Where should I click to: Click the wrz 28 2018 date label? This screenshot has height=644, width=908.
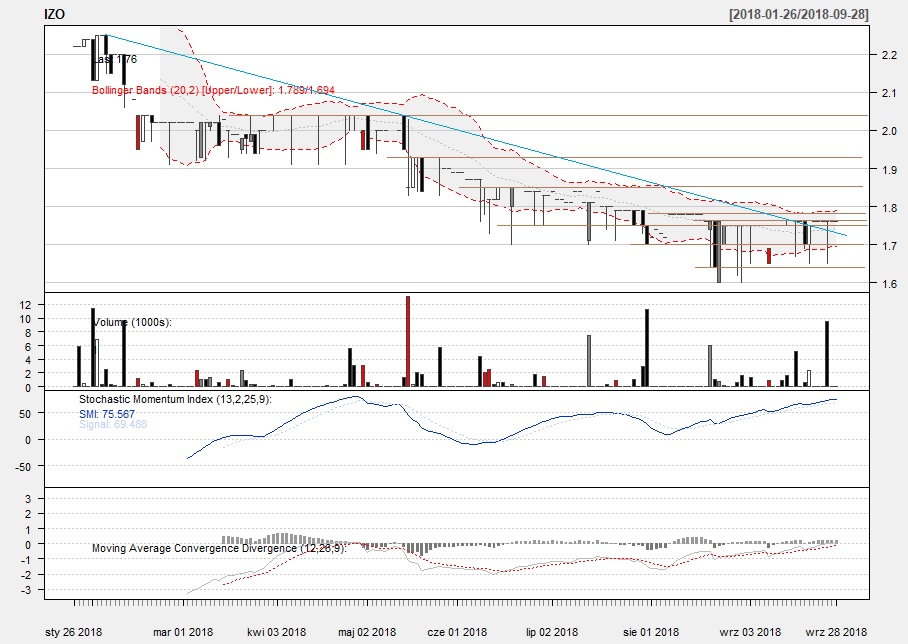836,632
